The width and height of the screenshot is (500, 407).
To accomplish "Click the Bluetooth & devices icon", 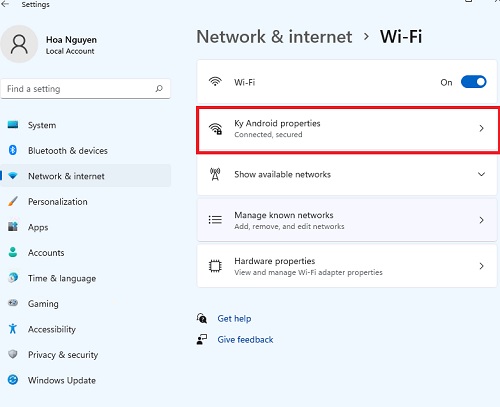I will [x=13, y=150].
